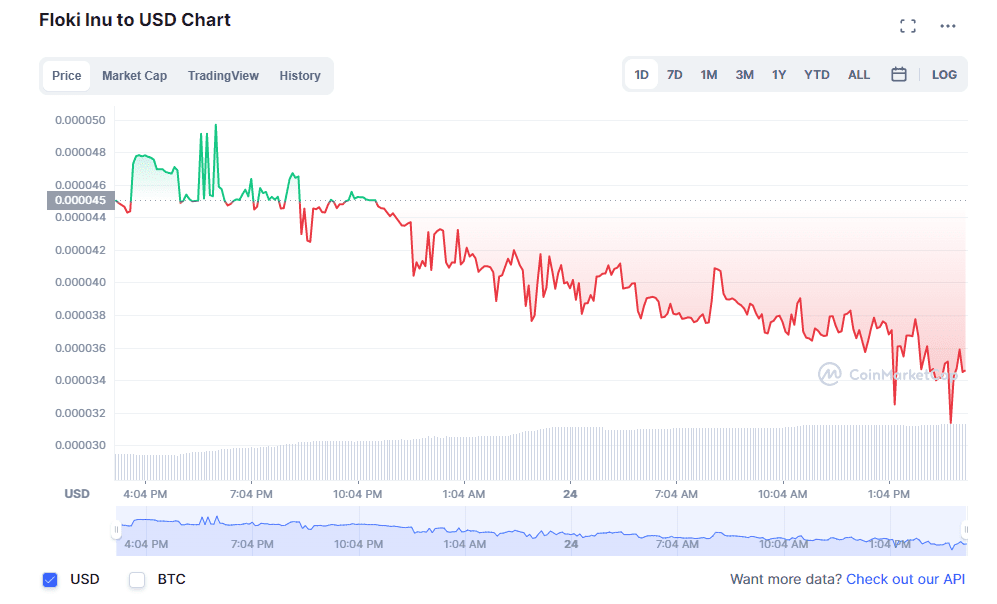The width and height of the screenshot is (997, 604).
Task: Select the ALL time range
Action: pos(858,74)
